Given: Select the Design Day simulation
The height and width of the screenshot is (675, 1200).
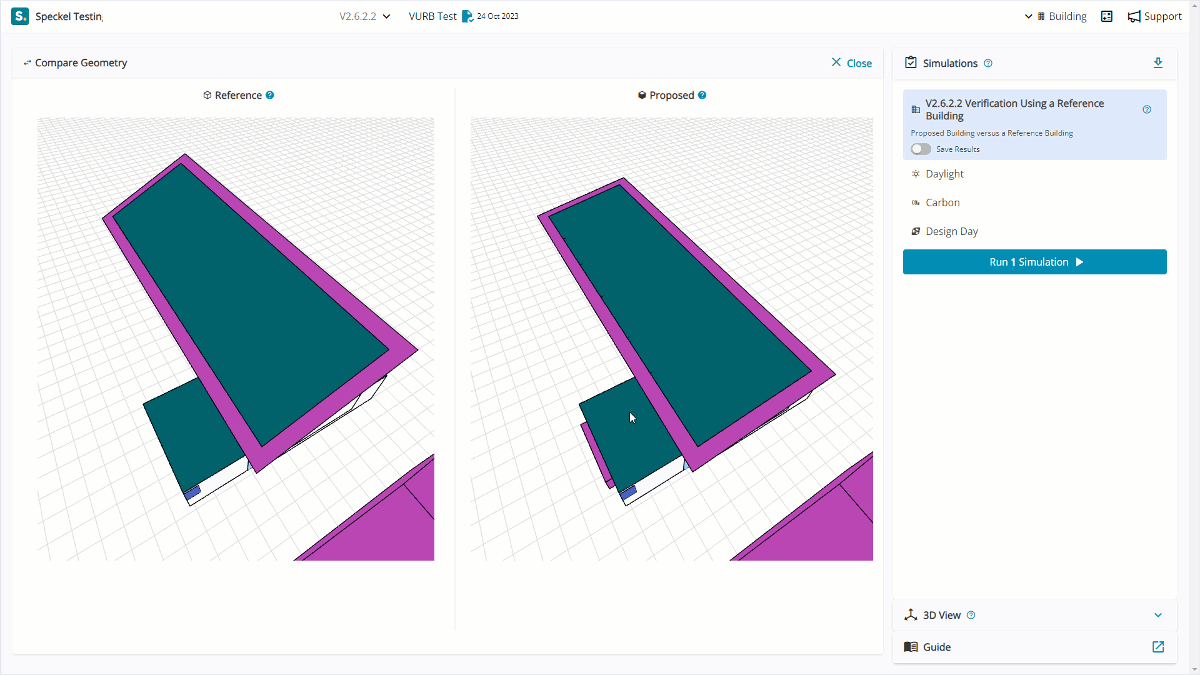Looking at the screenshot, I should (951, 232).
